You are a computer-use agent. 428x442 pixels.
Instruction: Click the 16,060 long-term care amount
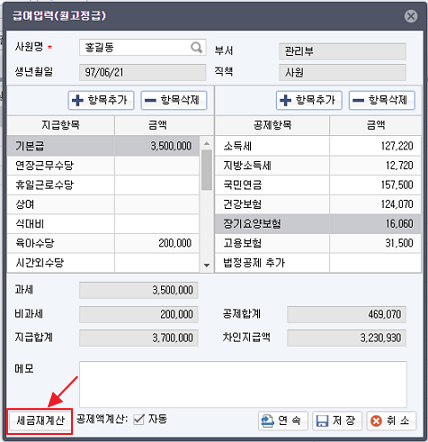pos(375,224)
